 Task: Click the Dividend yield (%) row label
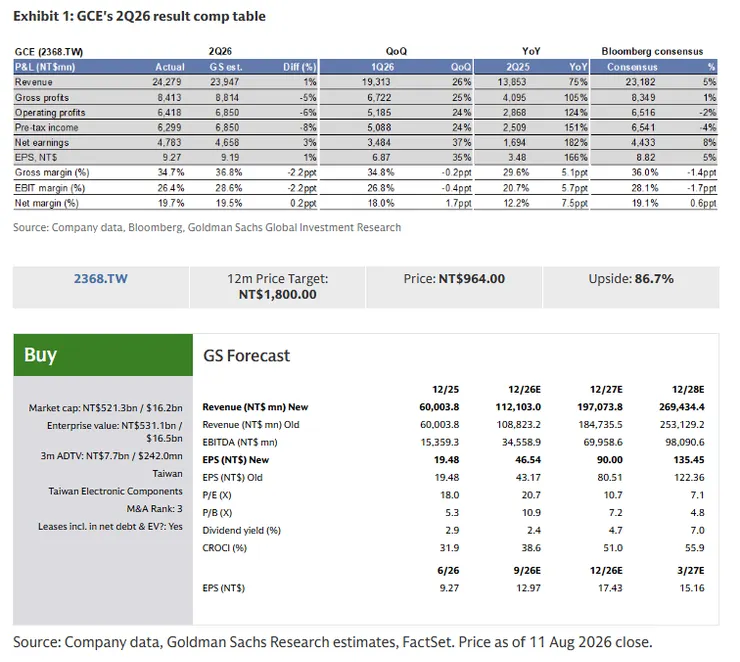[x=241, y=530]
